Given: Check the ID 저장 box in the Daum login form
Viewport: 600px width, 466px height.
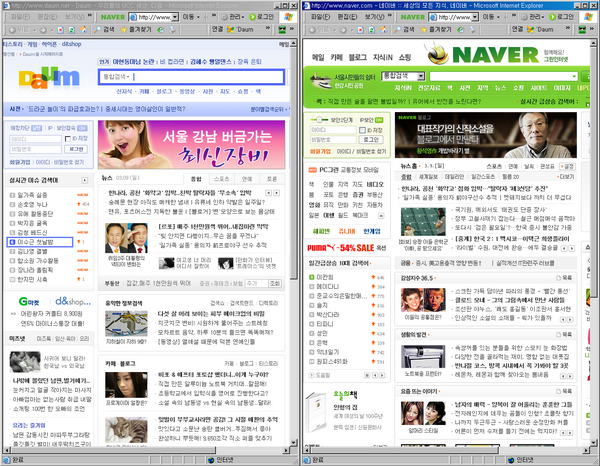Looking at the screenshot, I should [x=68, y=138].
